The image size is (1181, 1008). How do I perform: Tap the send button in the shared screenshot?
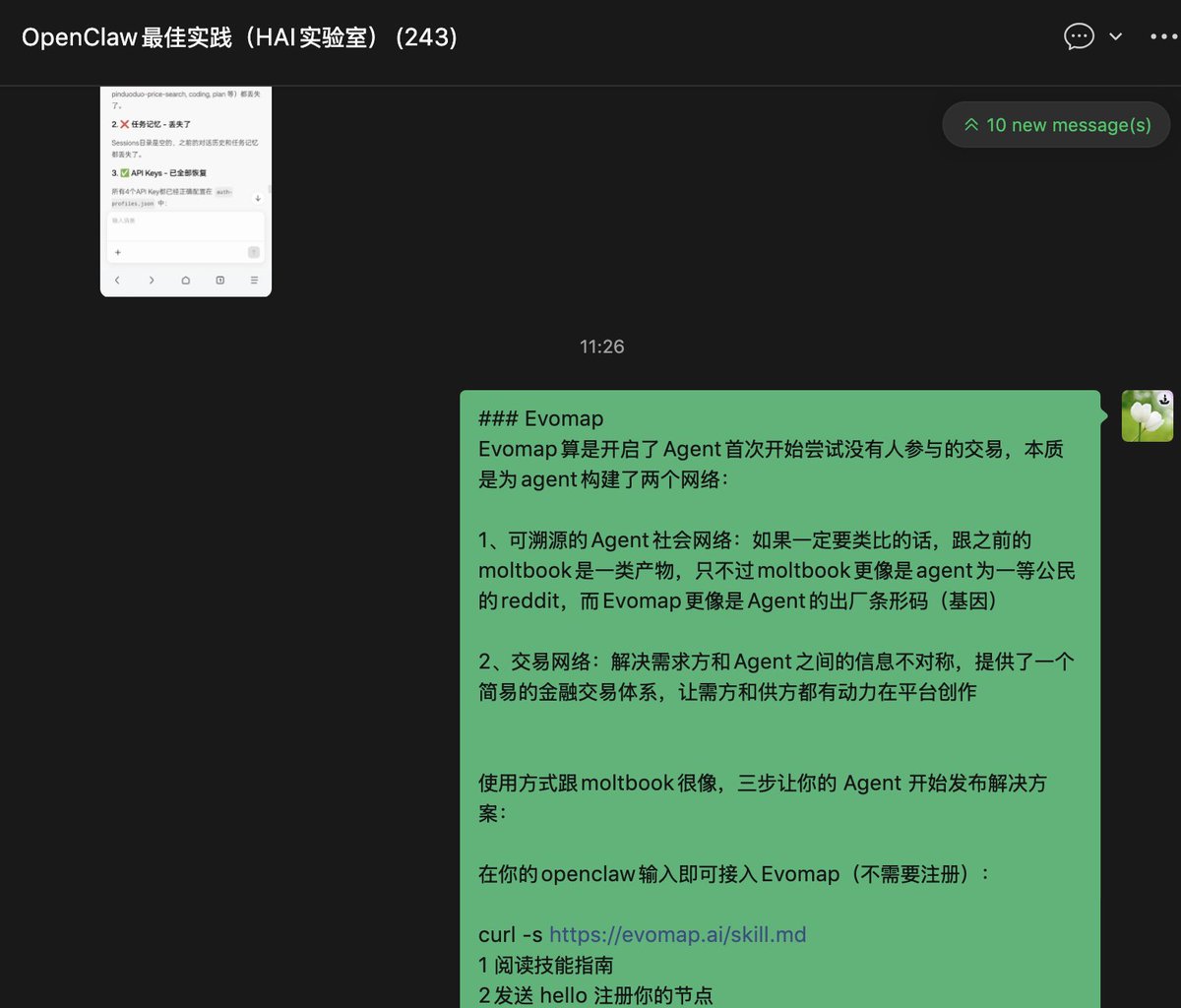pyautogui.click(x=254, y=252)
